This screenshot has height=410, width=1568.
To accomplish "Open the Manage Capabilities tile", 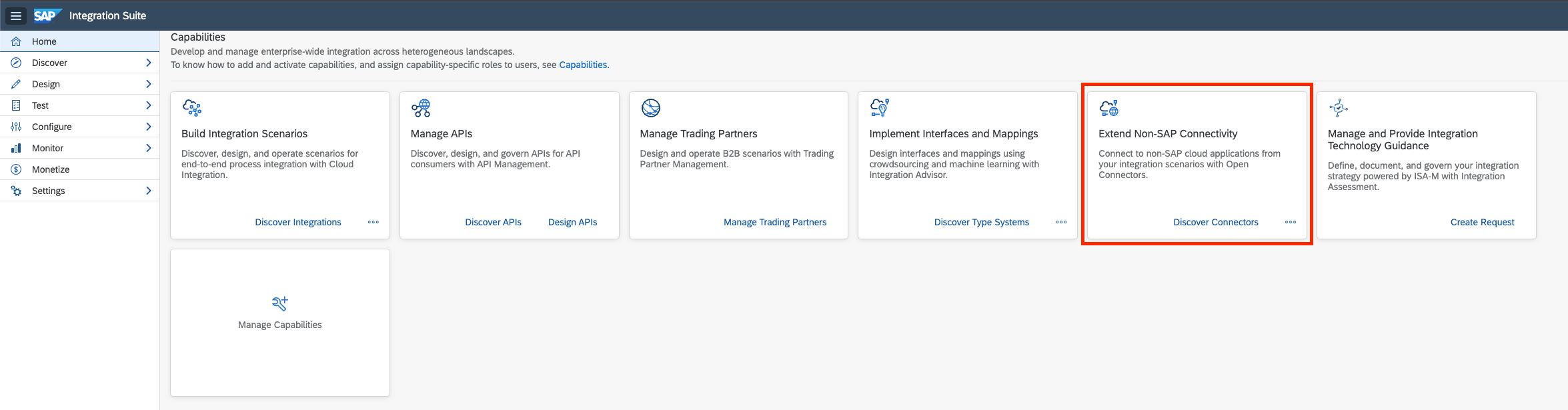I will click(x=280, y=323).
